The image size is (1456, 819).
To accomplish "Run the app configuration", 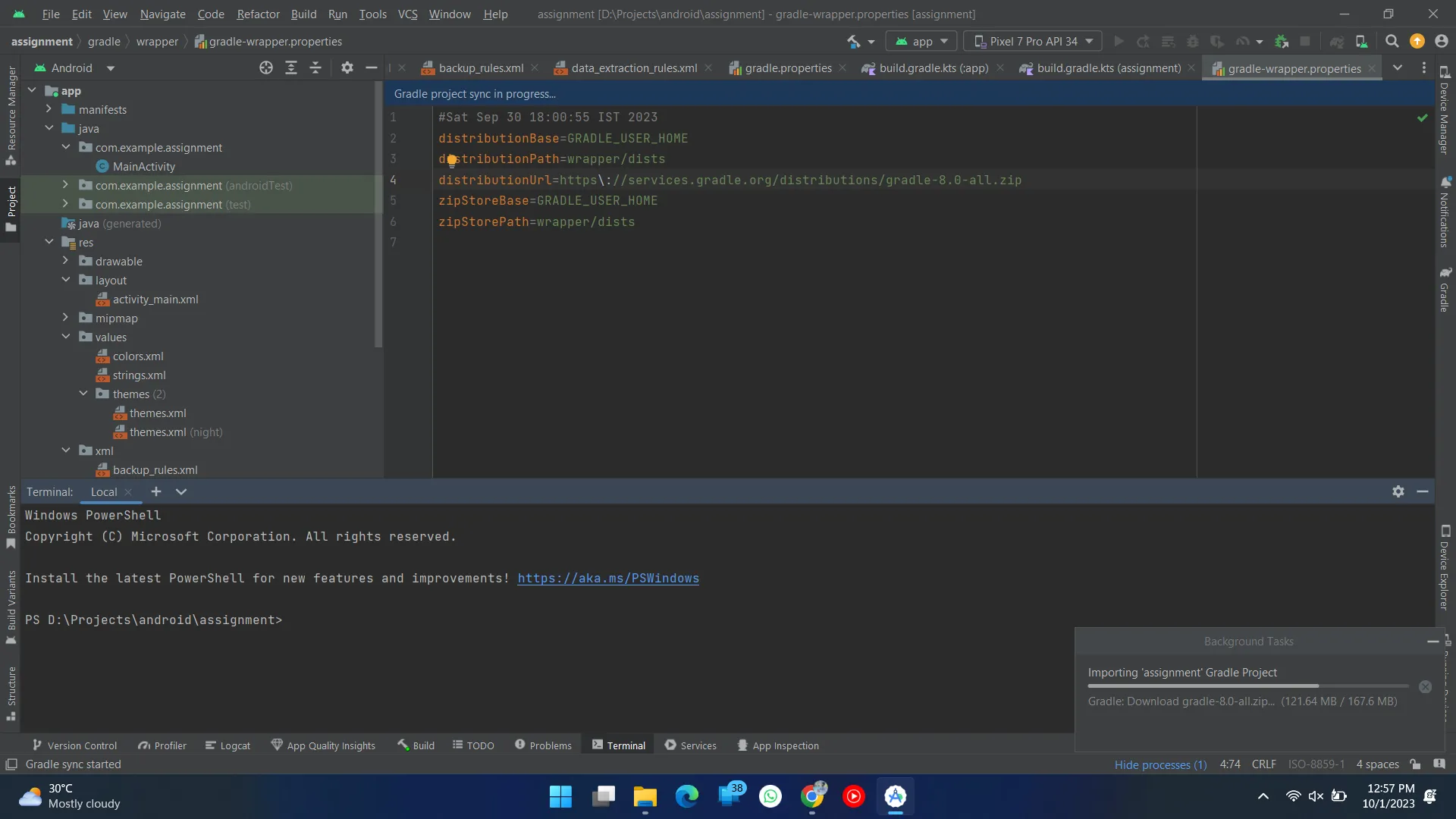I will click(x=1119, y=41).
